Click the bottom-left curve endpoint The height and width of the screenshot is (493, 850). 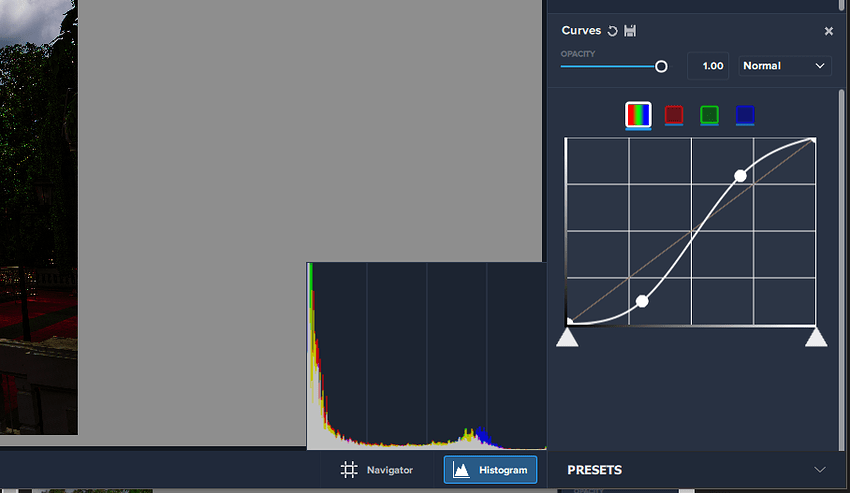pyautogui.click(x=569, y=322)
